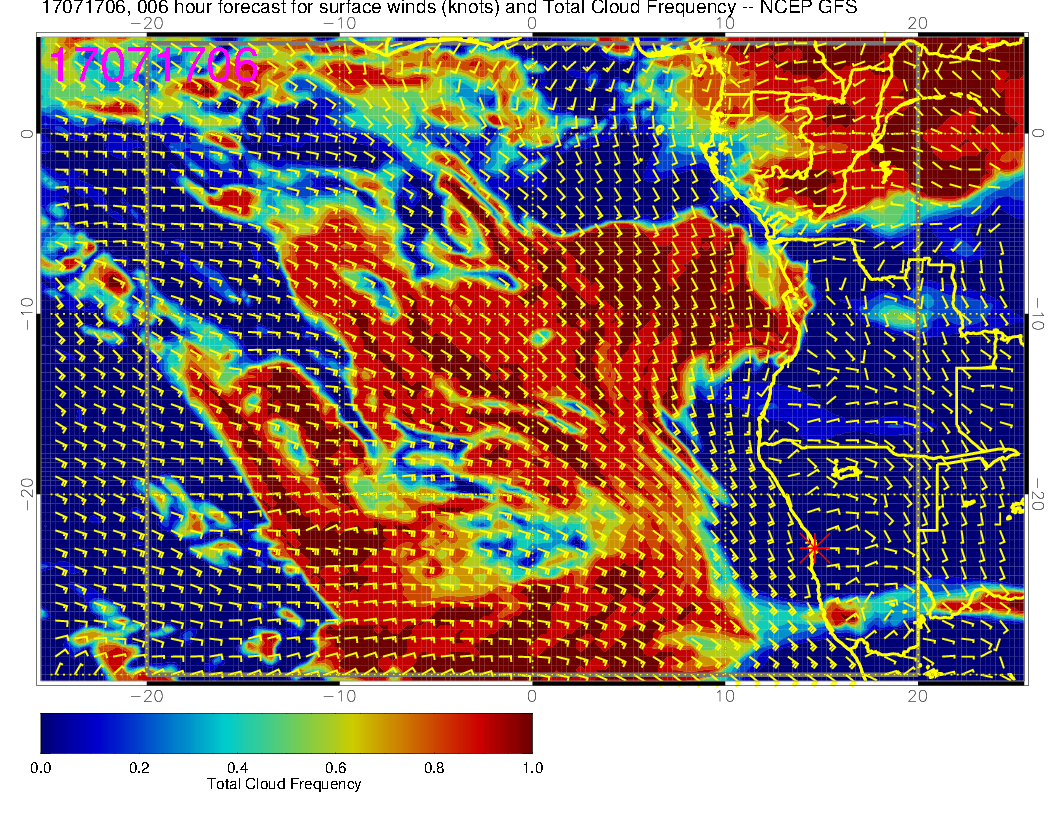Click the 0.6 label under the color bar
The image size is (1056, 816).
(x=335, y=768)
